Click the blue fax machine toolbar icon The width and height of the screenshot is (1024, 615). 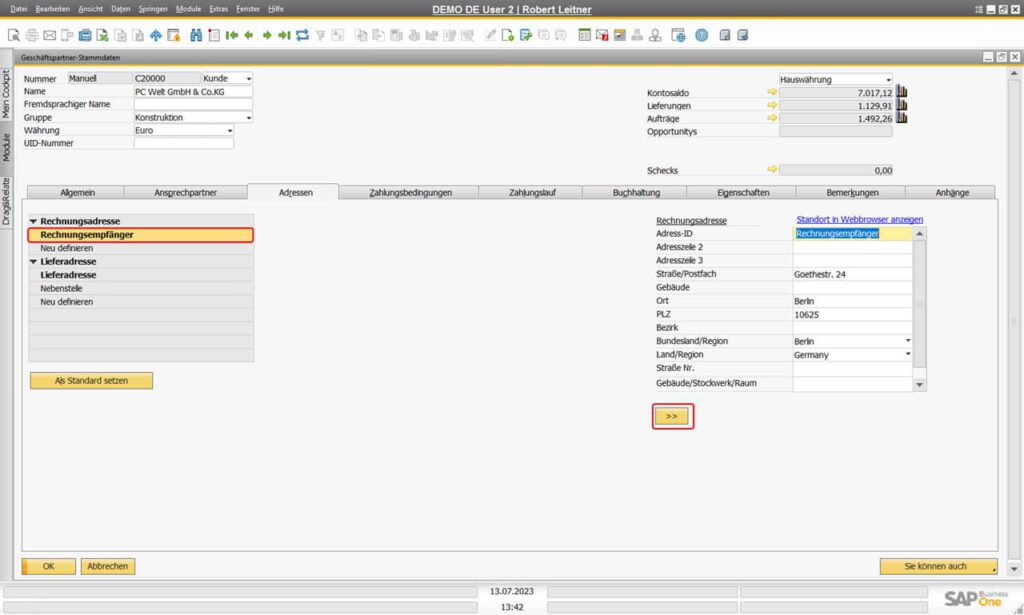85,35
